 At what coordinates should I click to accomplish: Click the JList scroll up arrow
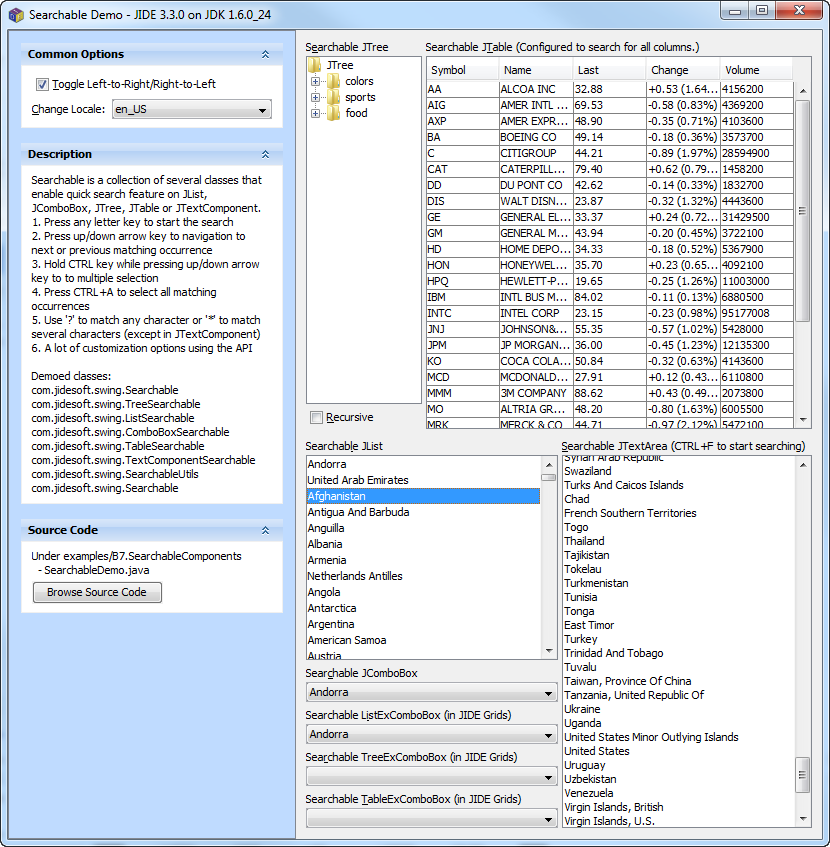coord(549,465)
